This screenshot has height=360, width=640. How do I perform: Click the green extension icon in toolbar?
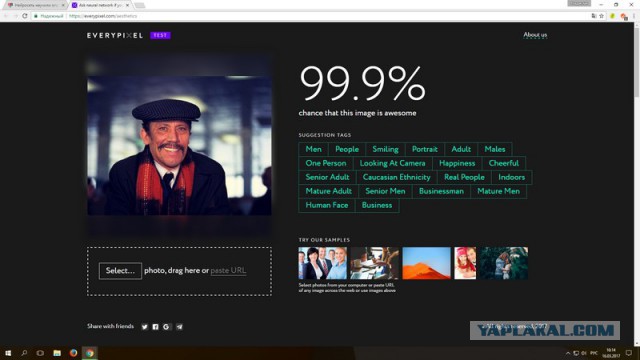pos(613,16)
